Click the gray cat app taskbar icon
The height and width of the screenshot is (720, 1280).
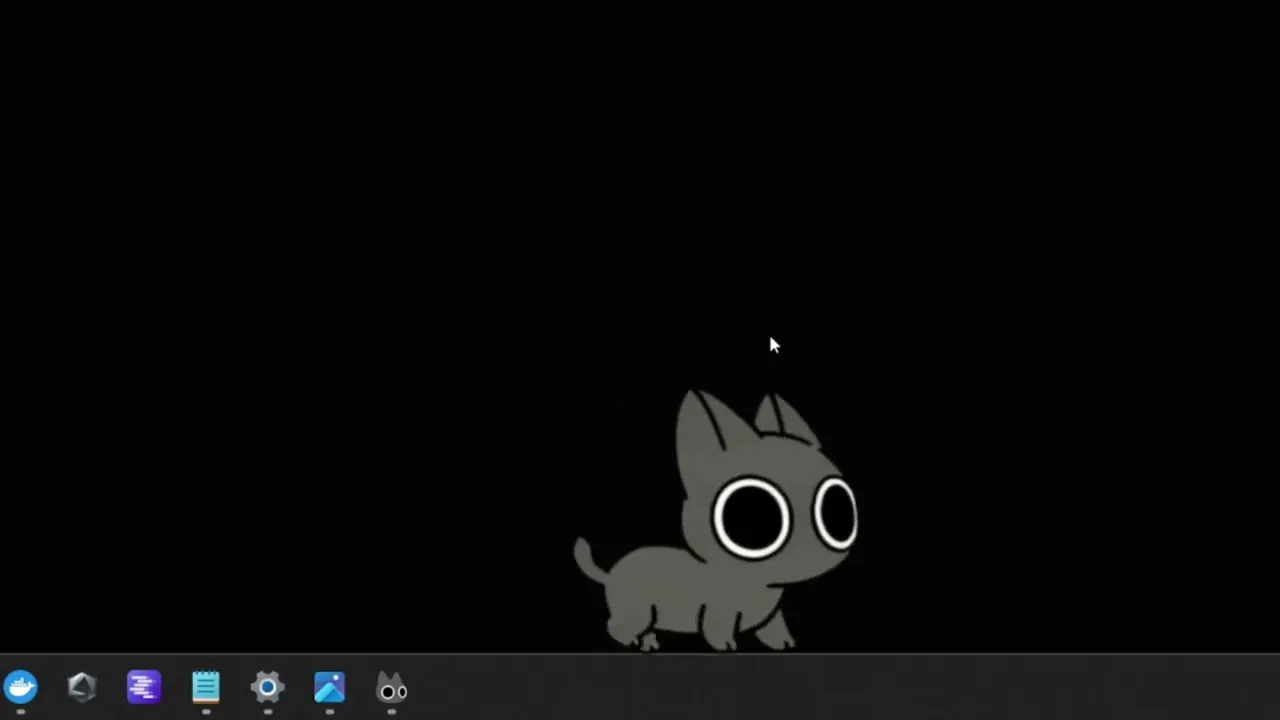tap(392, 688)
